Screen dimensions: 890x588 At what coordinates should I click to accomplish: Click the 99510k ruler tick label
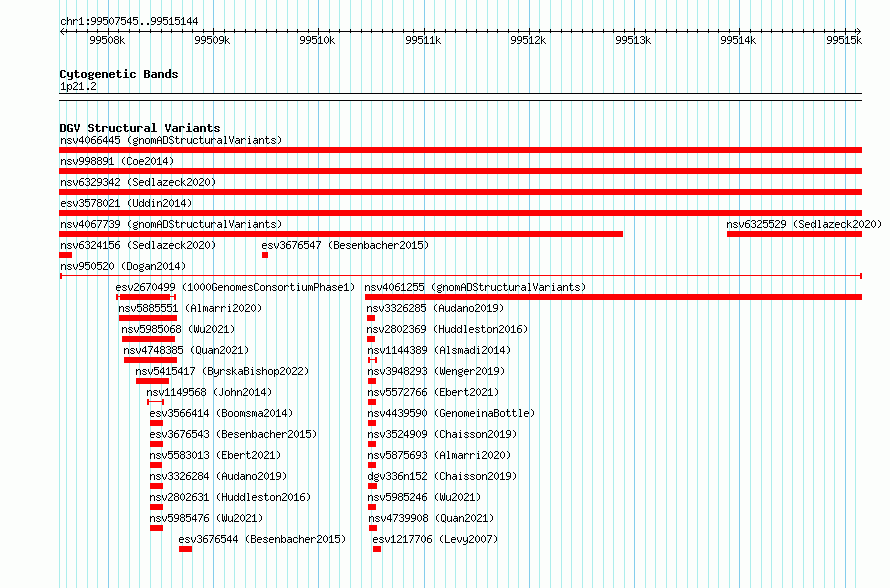point(317,40)
